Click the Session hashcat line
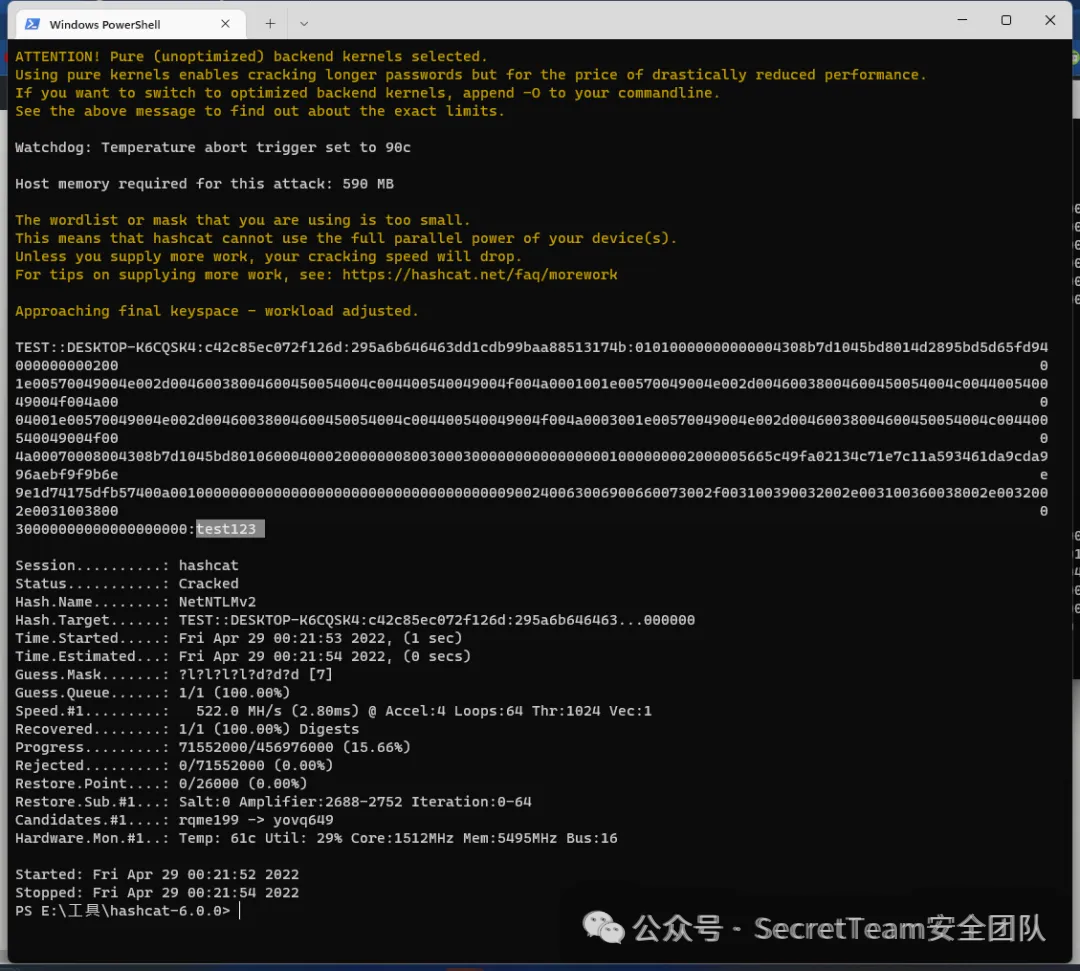The image size is (1080, 971). pos(120,565)
